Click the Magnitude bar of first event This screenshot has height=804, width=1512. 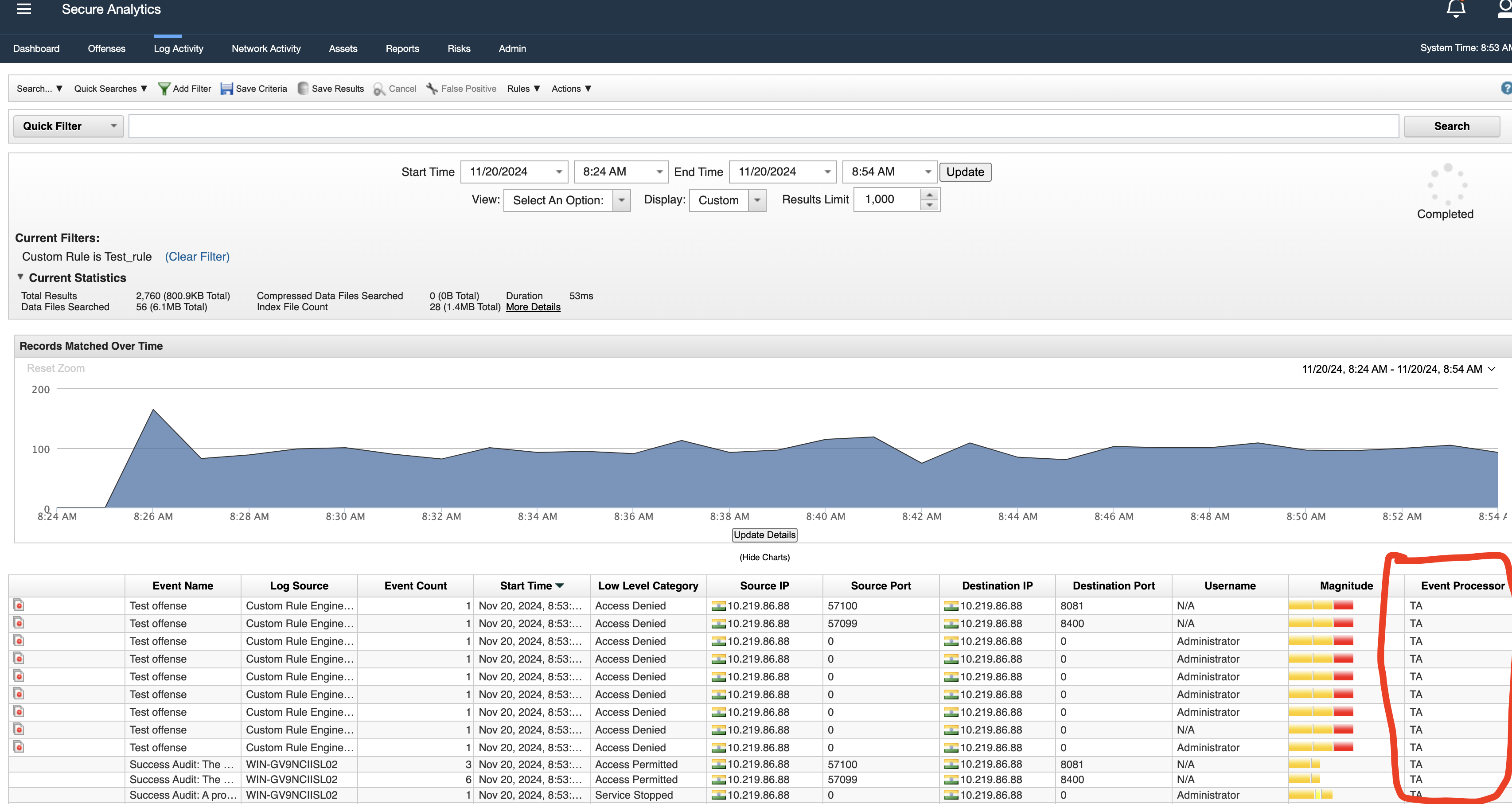click(x=1321, y=605)
